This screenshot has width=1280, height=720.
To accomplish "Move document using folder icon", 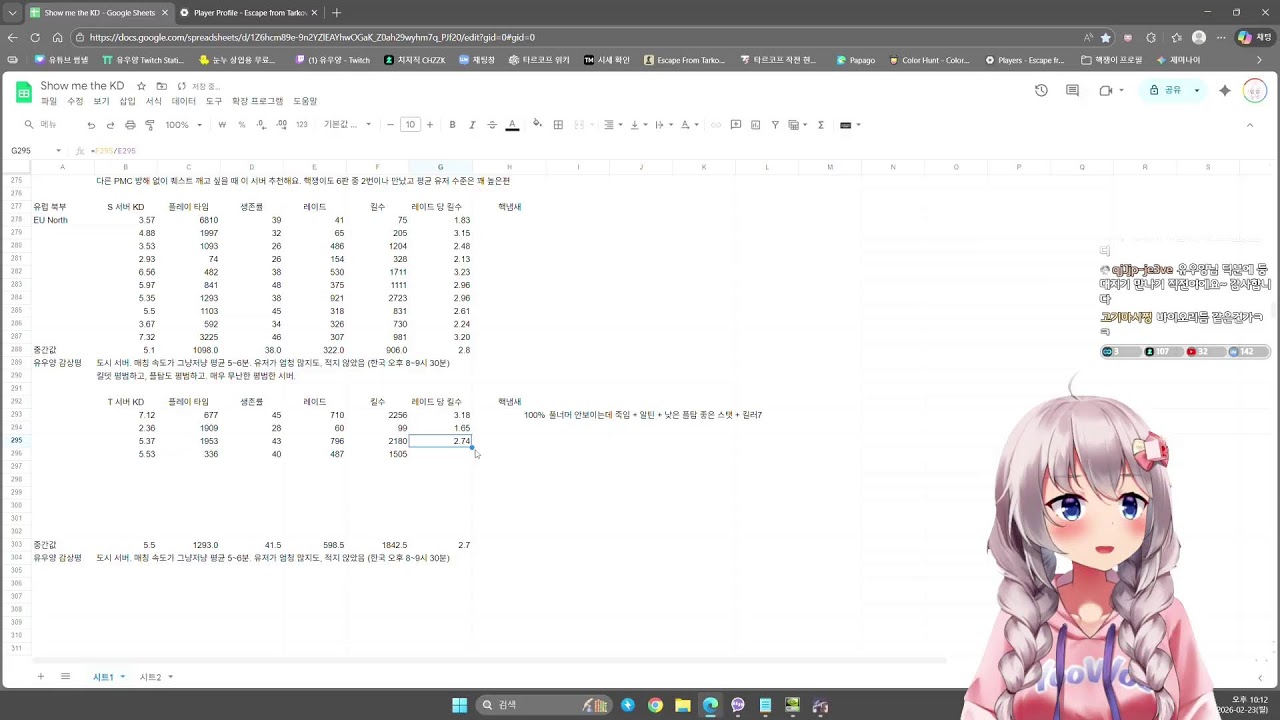I will tap(161, 86).
